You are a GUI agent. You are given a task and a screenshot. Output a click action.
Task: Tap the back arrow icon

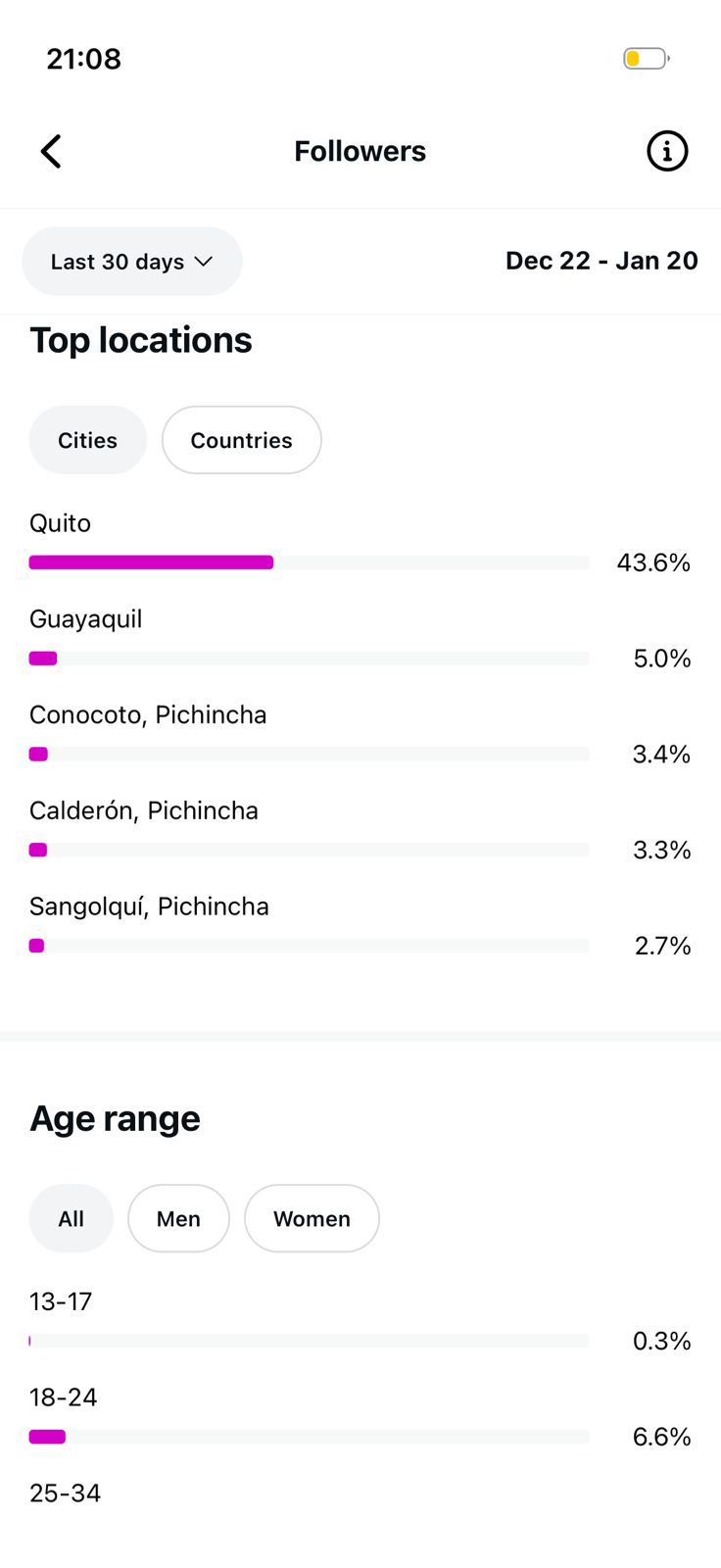click(51, 151)
